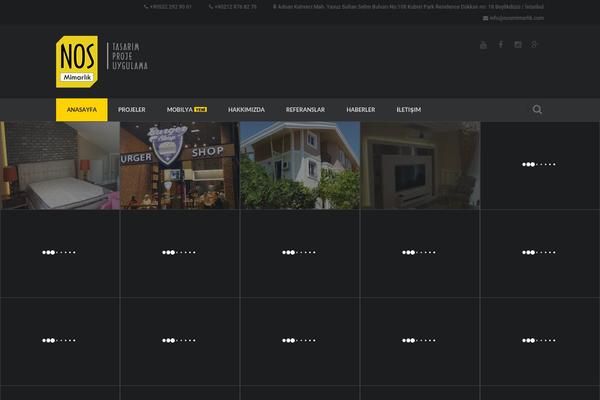Image resolution: width=600 pixels, height=400 pixels.
Task: Open the PROJELER menu
Action: (132, 110)
